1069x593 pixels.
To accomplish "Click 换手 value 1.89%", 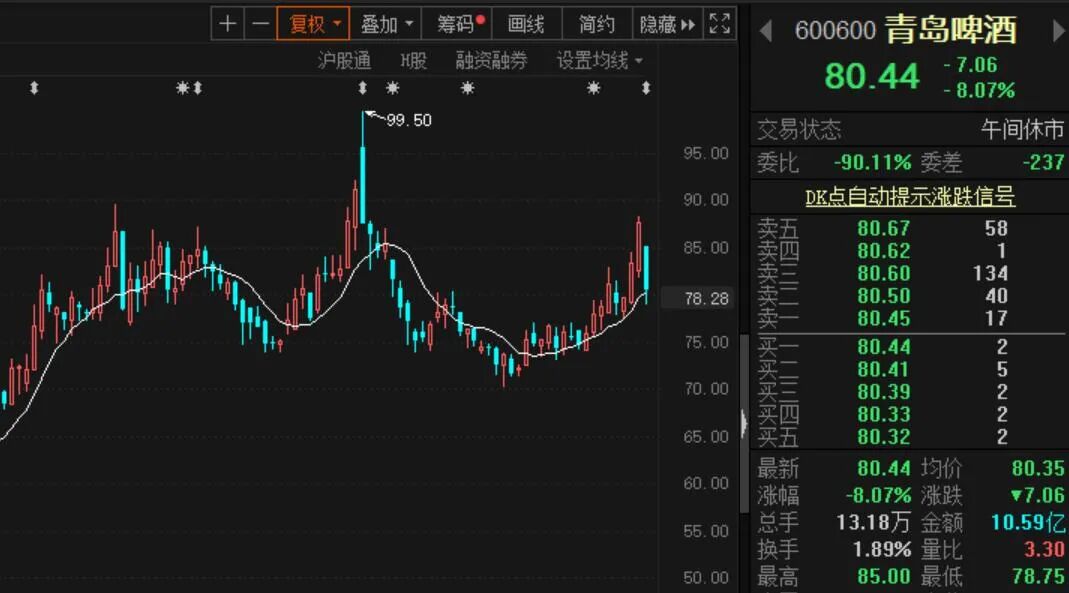I will tap(882, 549).
